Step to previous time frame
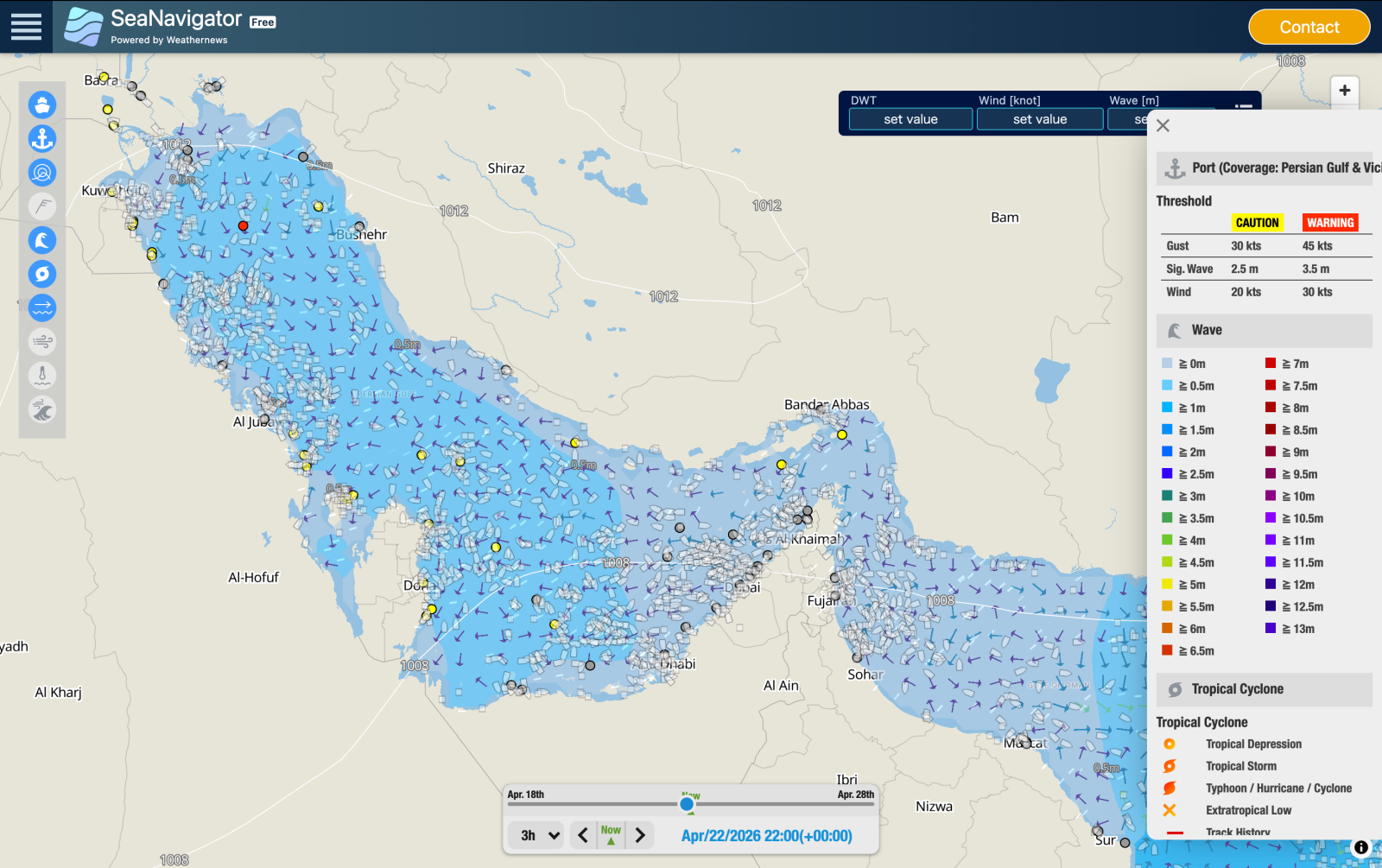1382x868 pixels. (583, 835)
